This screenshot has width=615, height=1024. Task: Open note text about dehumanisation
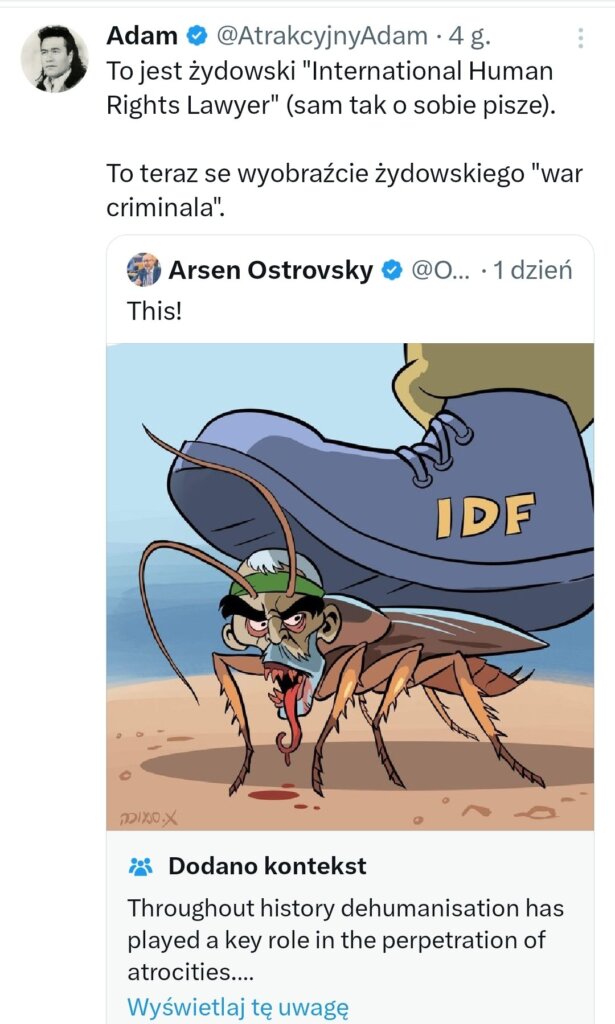coord(345,940)
